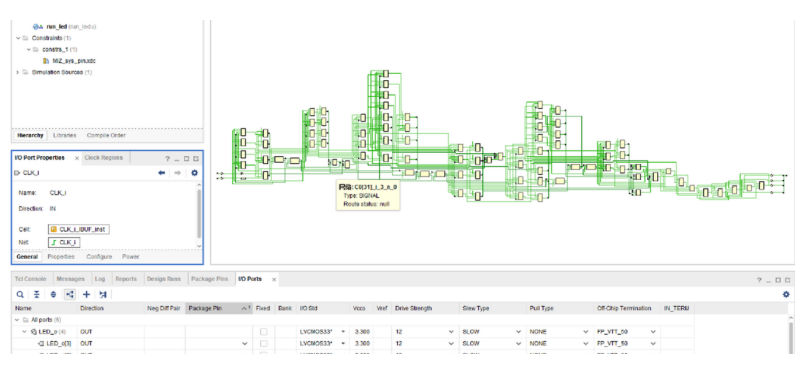Maximize the bottom I/O Ports panel
Viewport: 807px width, 378px height.
(778, 280)
